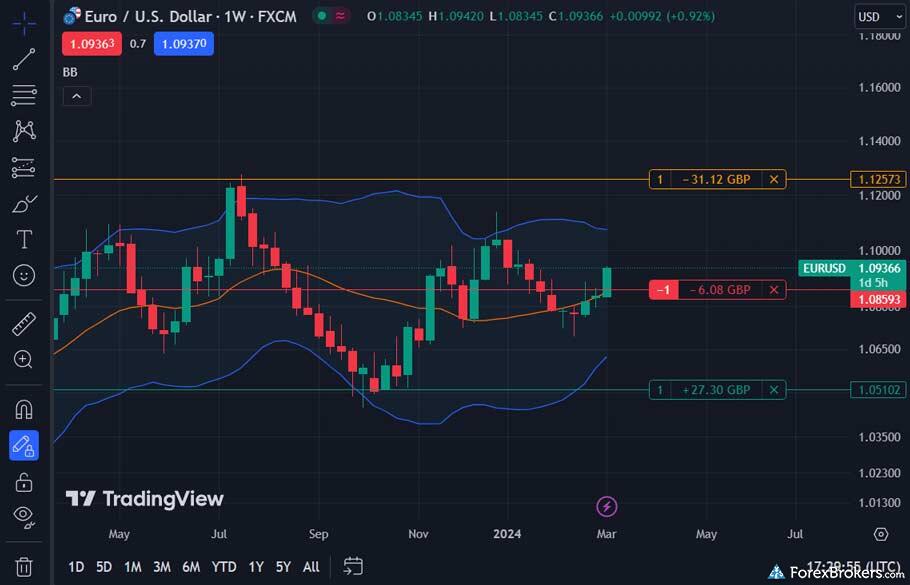
Task: Open the USD currency dropdown
Action: tap(880, 16)
